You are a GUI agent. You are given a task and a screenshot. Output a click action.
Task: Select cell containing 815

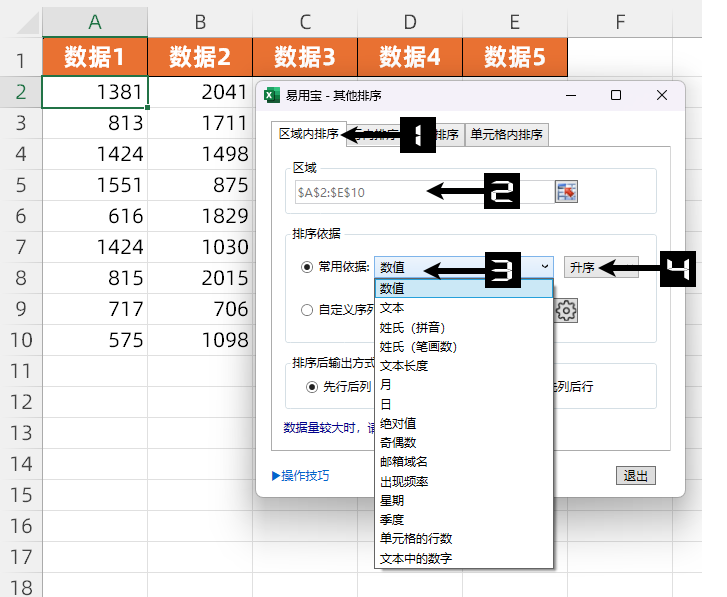(x=95, y=278)
